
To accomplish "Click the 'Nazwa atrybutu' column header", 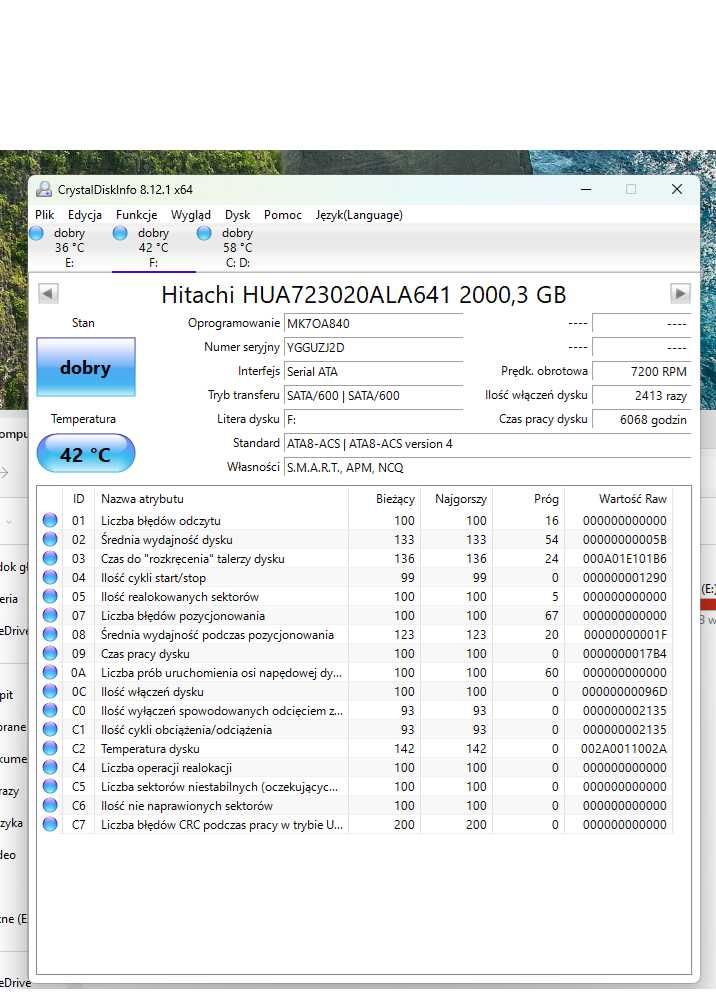I will [x=221, y=499].
